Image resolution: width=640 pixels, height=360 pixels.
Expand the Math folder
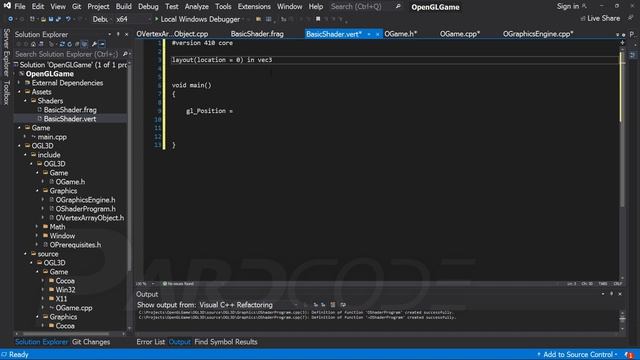[37, 227]
